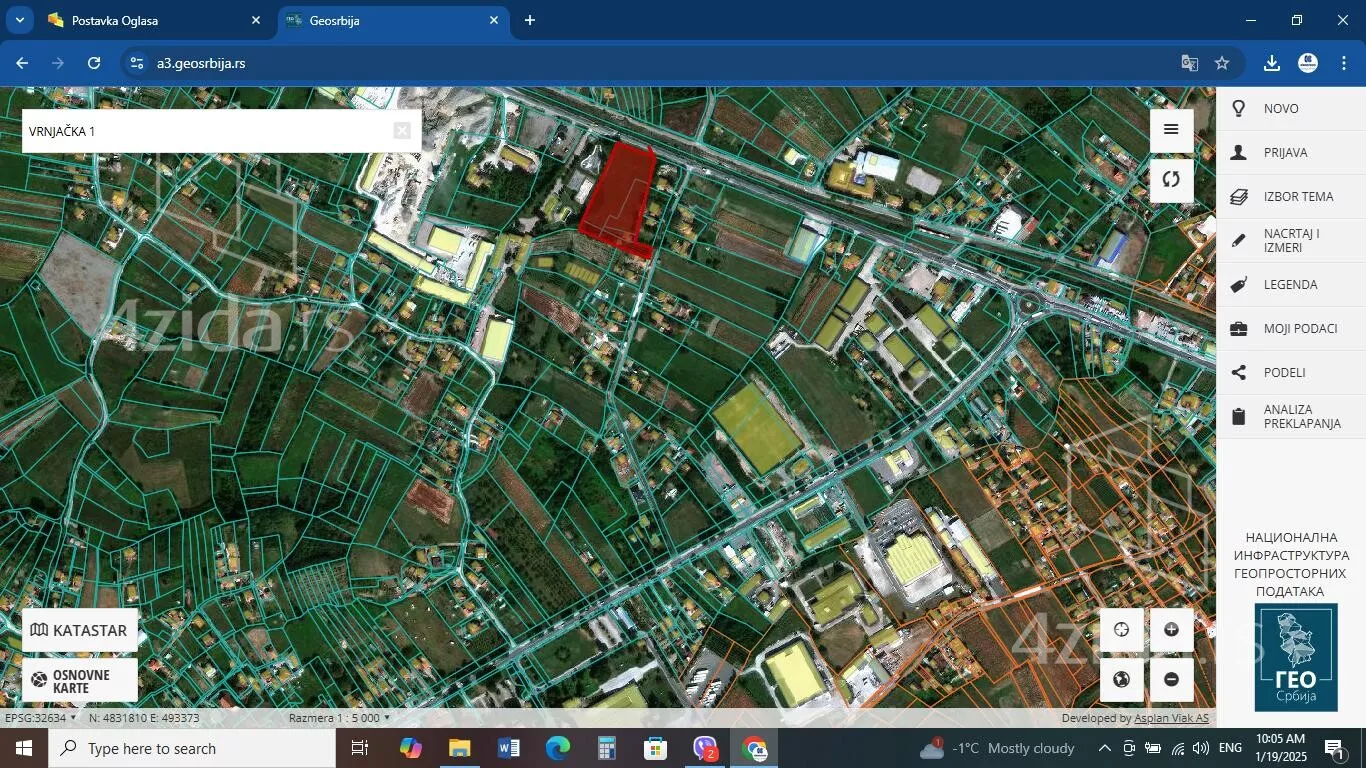The image size is (1366, 768).
Task: Open the tab search dropdown arrow
Action: click(x=20, y=20)
